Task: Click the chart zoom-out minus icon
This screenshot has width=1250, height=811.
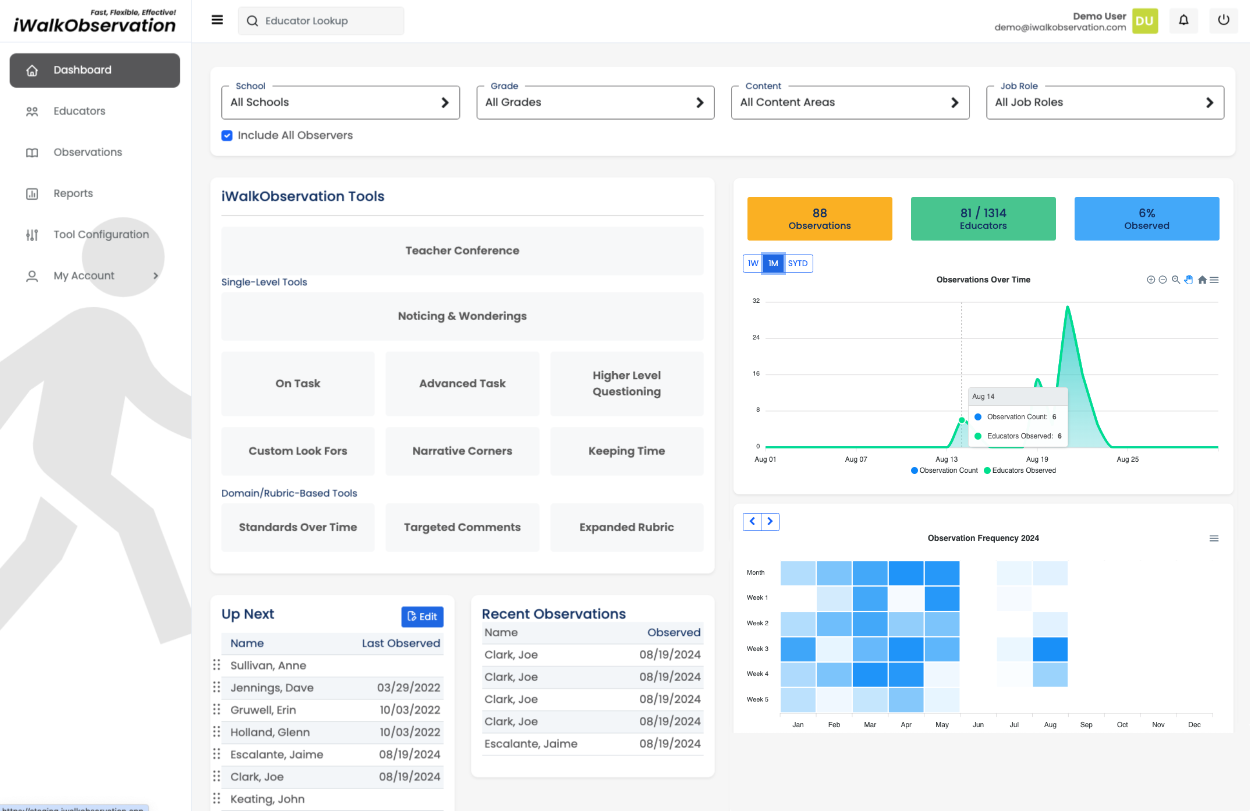Action: tap(1163, 280)
